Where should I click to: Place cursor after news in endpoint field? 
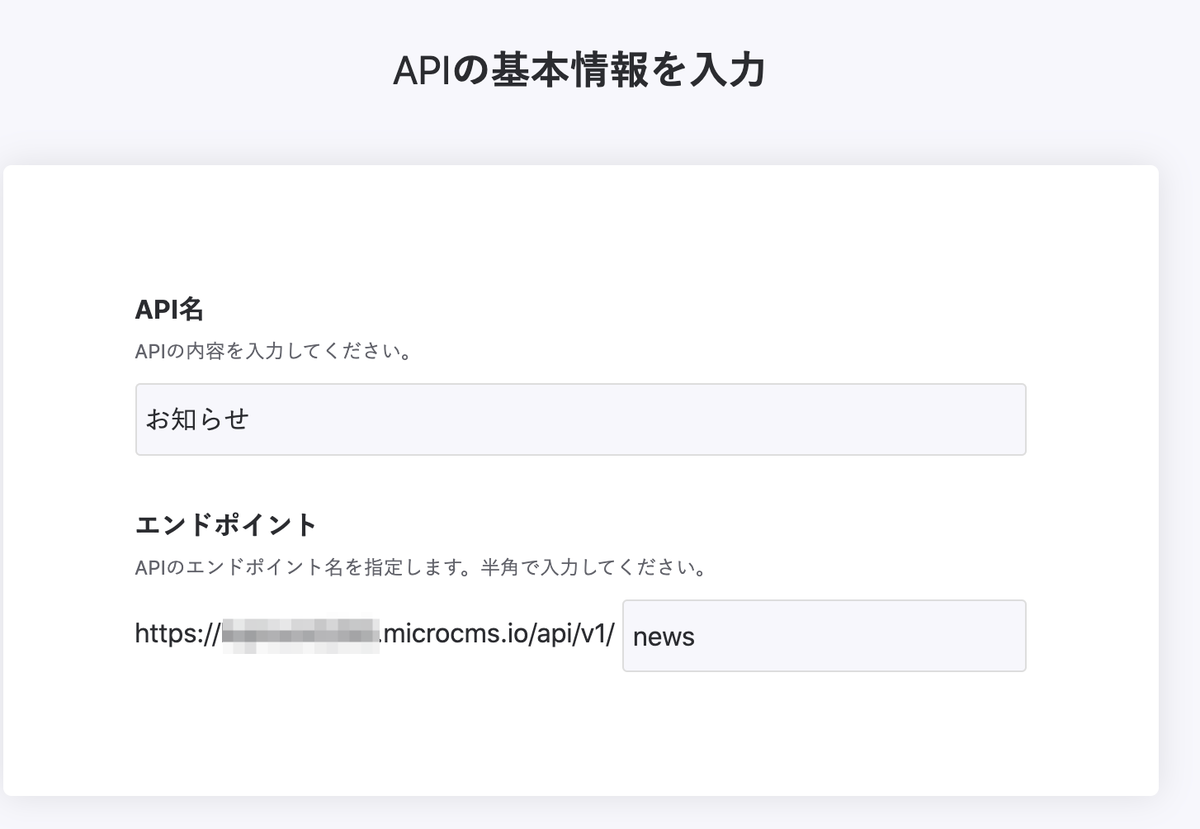coord(700,635)
